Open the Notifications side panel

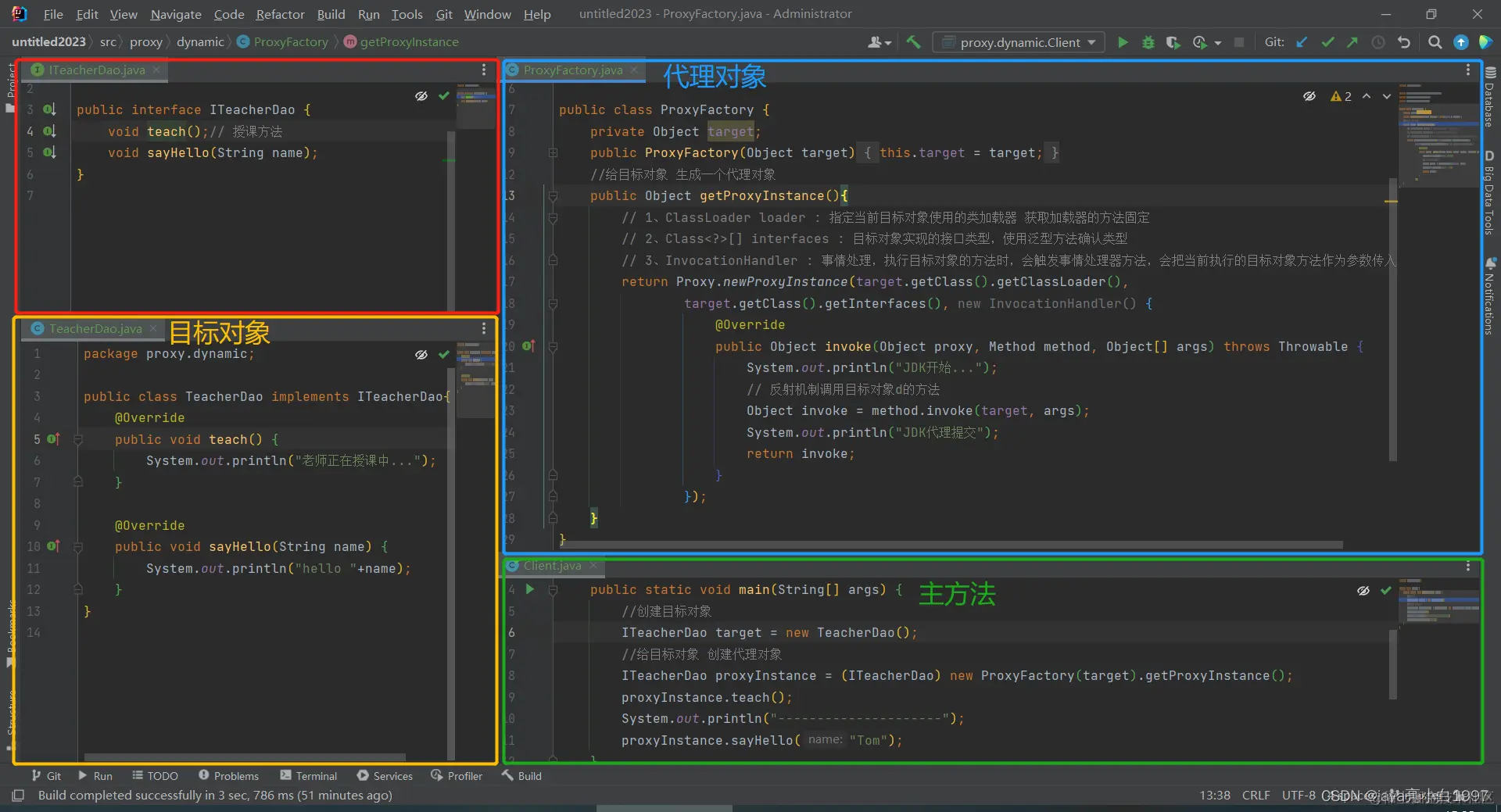(x=1489, y=296)
